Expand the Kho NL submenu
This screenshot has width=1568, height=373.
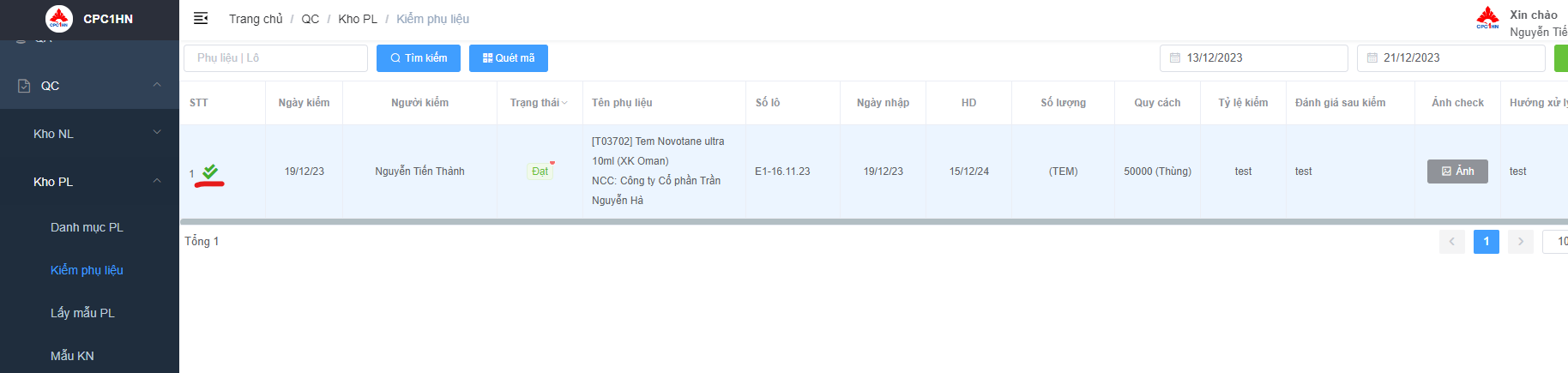point(157,133)
